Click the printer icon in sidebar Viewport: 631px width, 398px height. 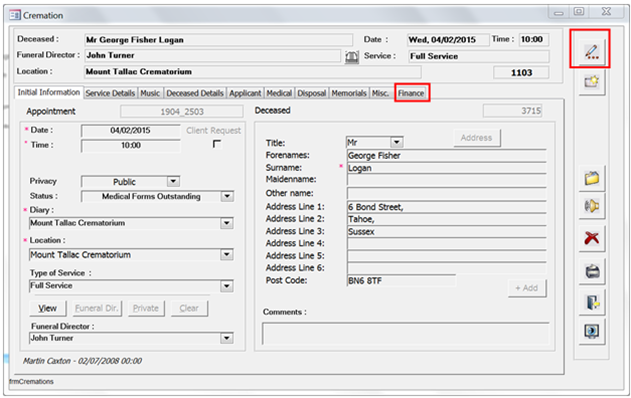[x=592, y=271]
